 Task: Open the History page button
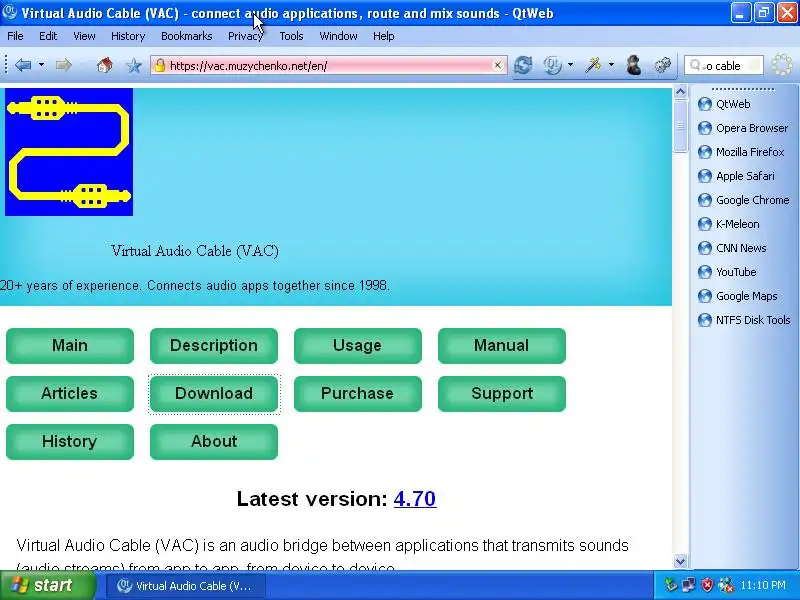[70, 442]
